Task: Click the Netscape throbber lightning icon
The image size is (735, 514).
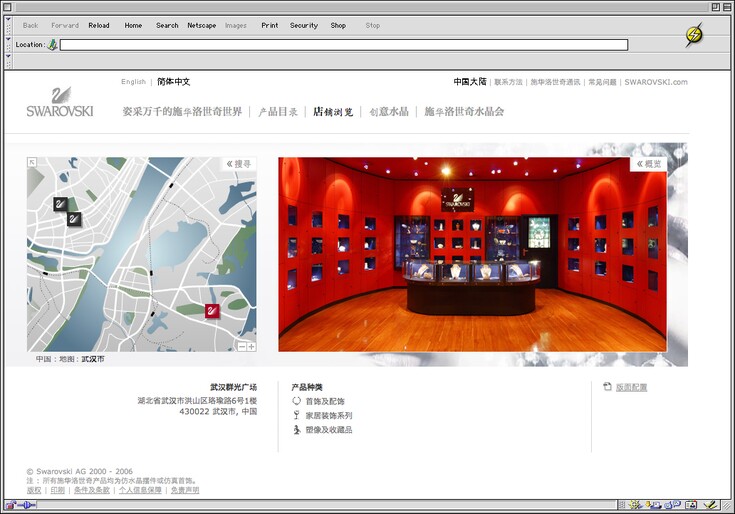Action: [694, 35]
